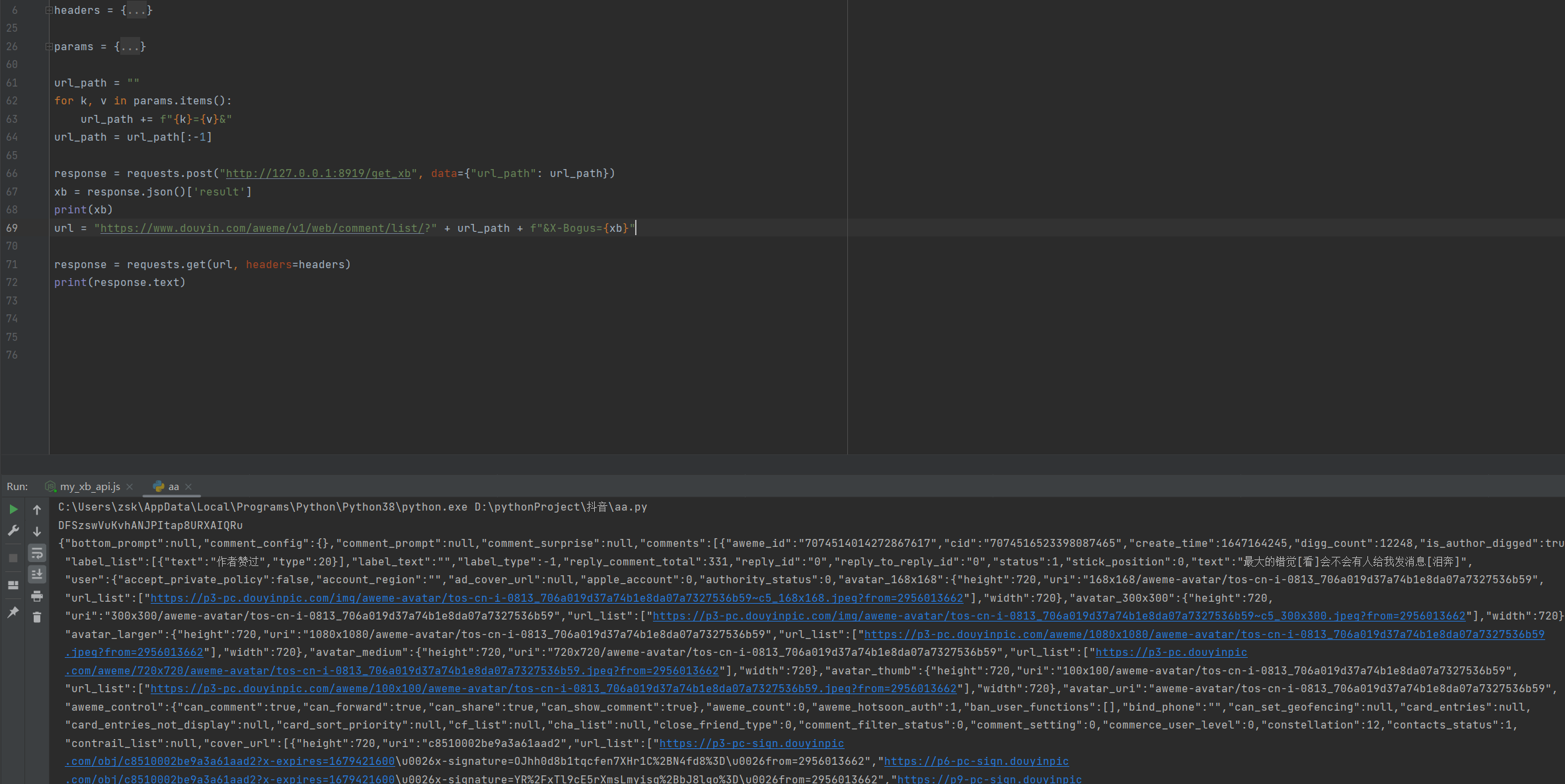Image resolution: width=1565 pixels, height=784 pixels.
Task: Click the collapsed {...} after params
Action: (x=130, y=47)
